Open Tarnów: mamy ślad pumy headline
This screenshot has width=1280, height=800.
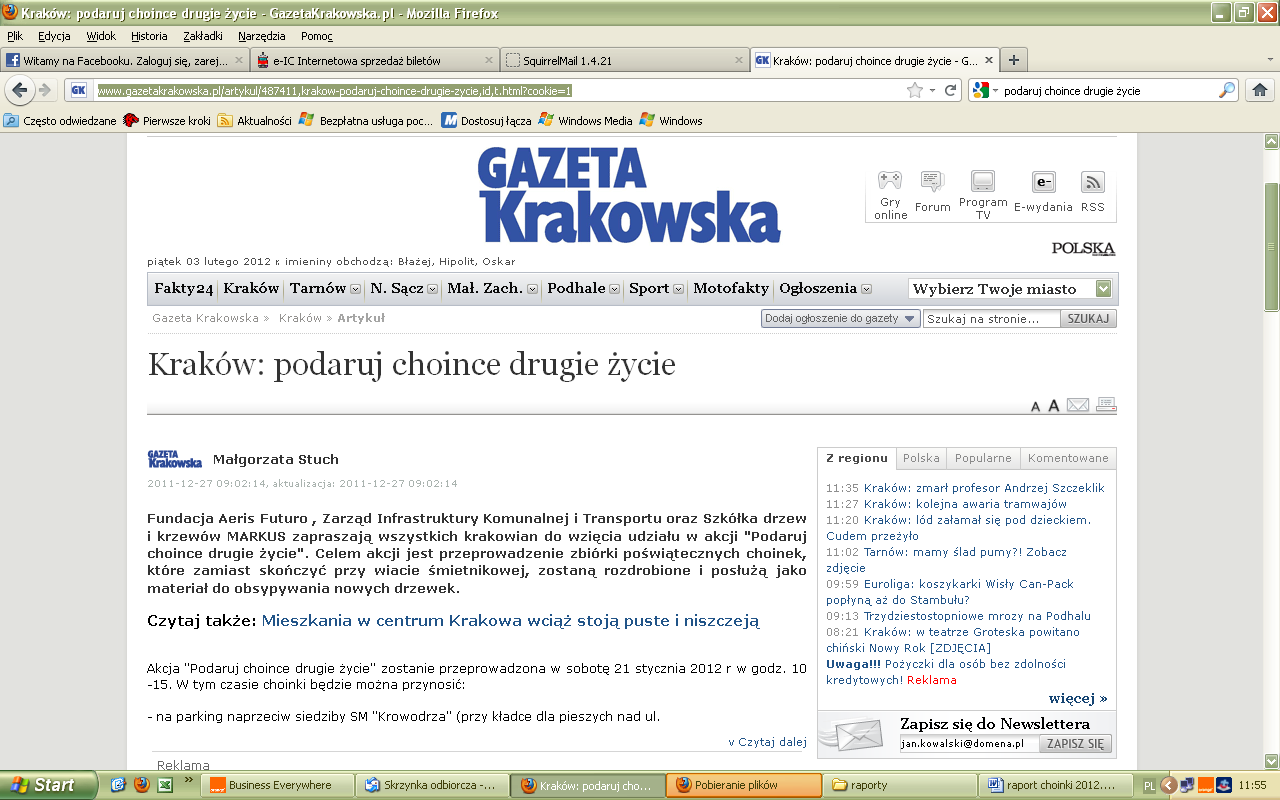[946, 560]
